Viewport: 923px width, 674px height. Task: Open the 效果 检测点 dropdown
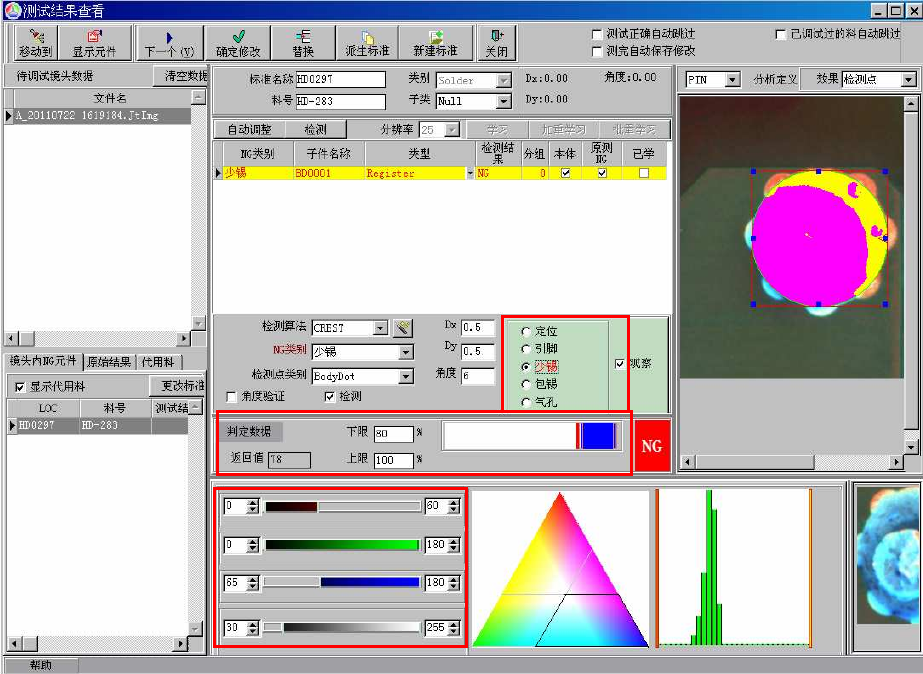coord(908,79)
